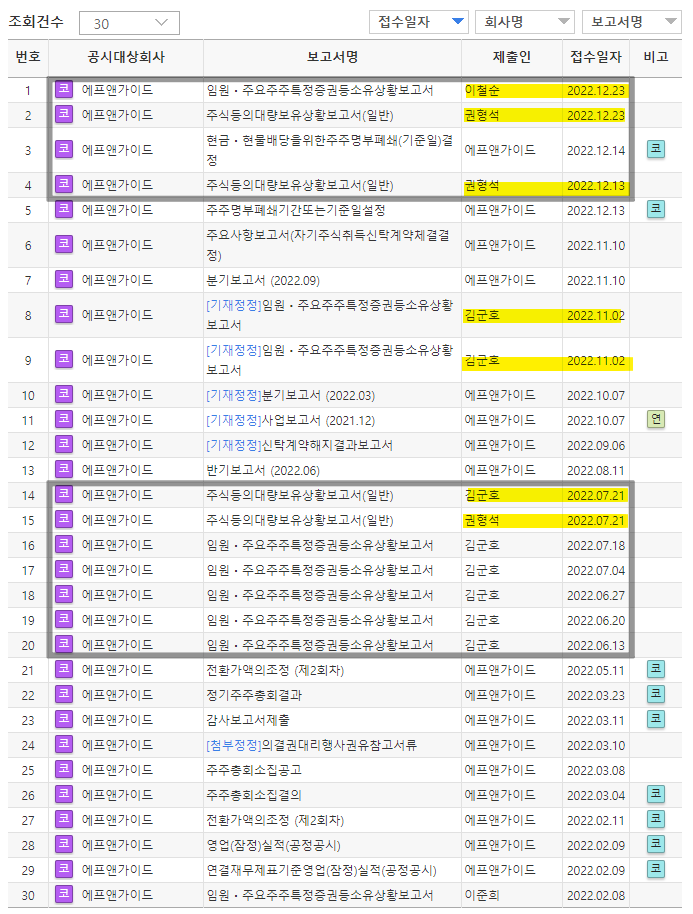The height and width of the screenshot is (914, 693).
Task: Click the 제출인 column header
Action: tap(512, 57)
